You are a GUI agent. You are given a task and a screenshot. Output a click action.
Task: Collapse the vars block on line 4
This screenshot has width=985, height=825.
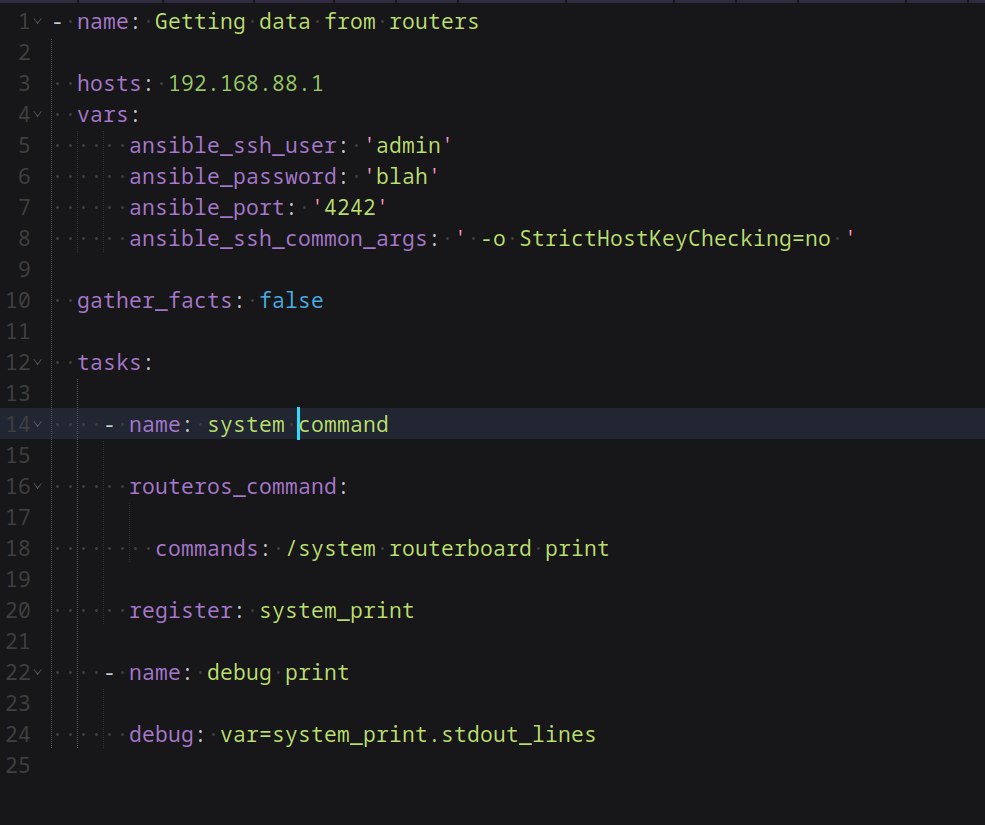pos(38,115)
